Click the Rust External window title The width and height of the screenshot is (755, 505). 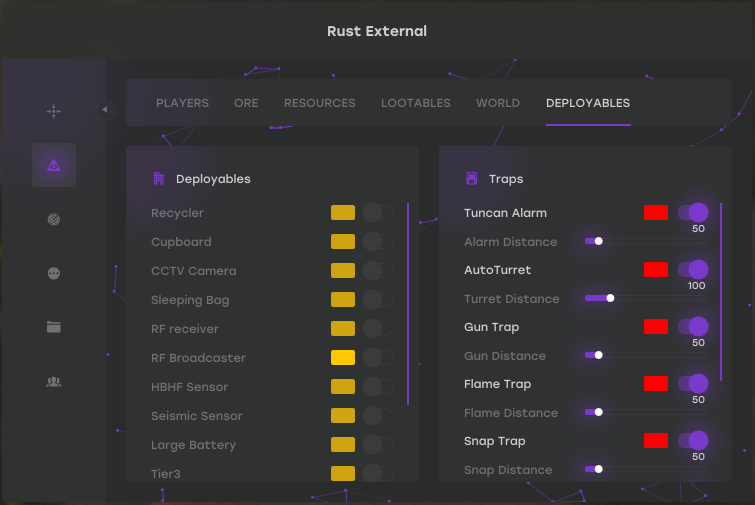point(377,31)
